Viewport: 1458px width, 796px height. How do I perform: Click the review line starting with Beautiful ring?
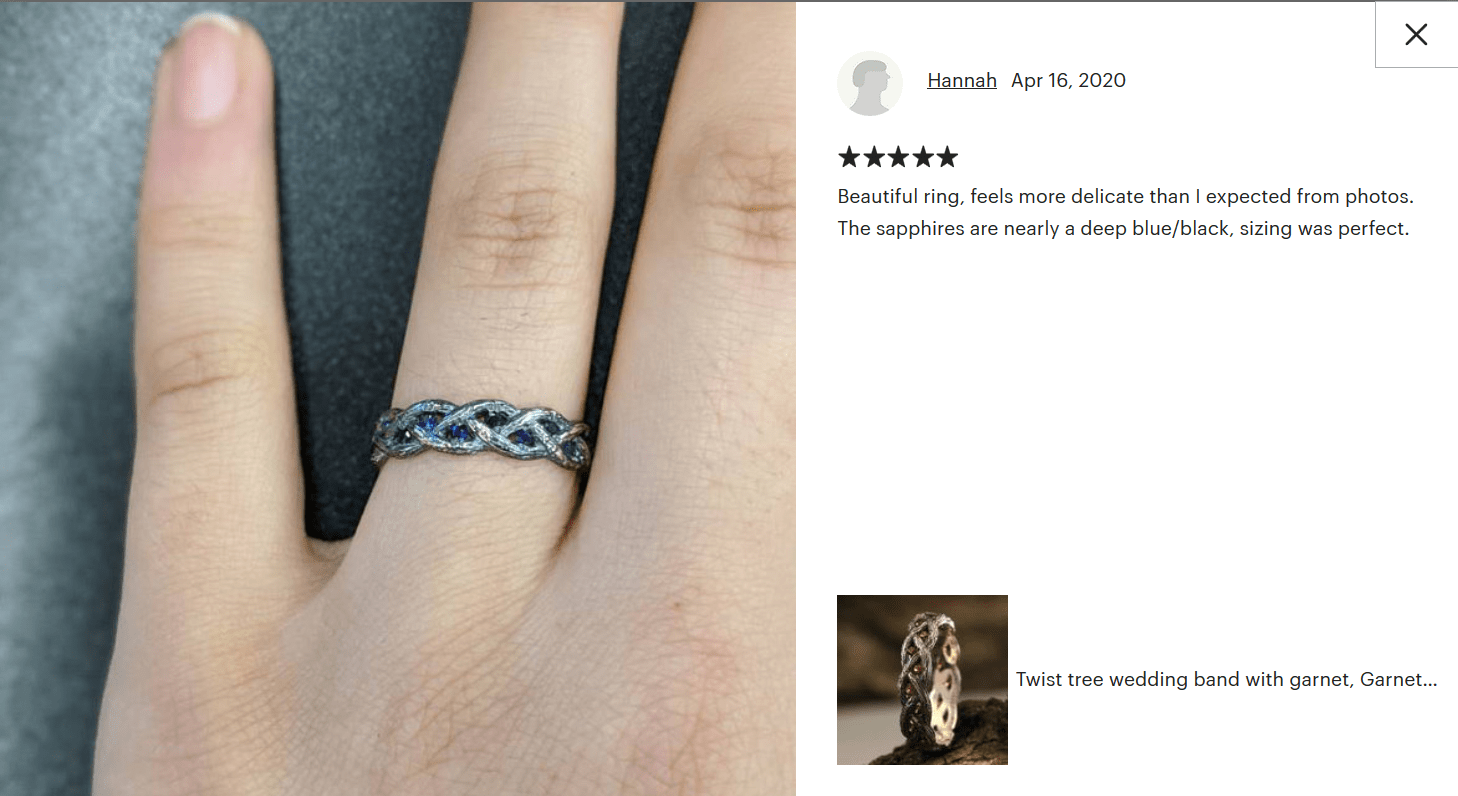[1125, 197]
